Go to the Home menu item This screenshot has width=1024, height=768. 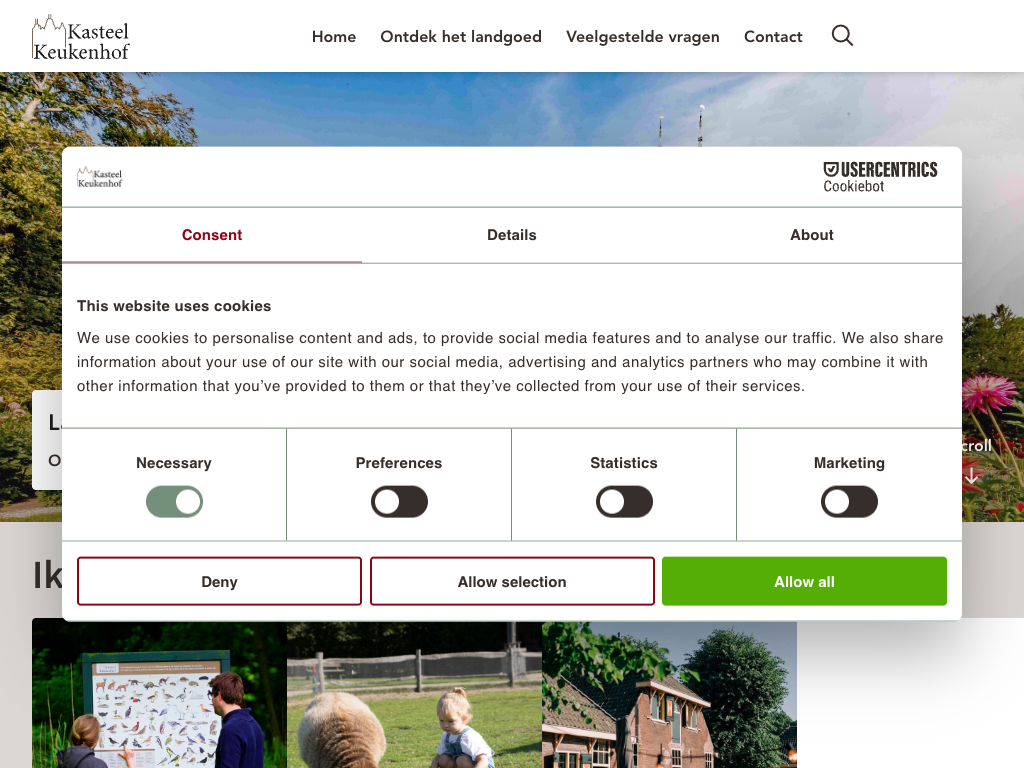tap(334, 37)
